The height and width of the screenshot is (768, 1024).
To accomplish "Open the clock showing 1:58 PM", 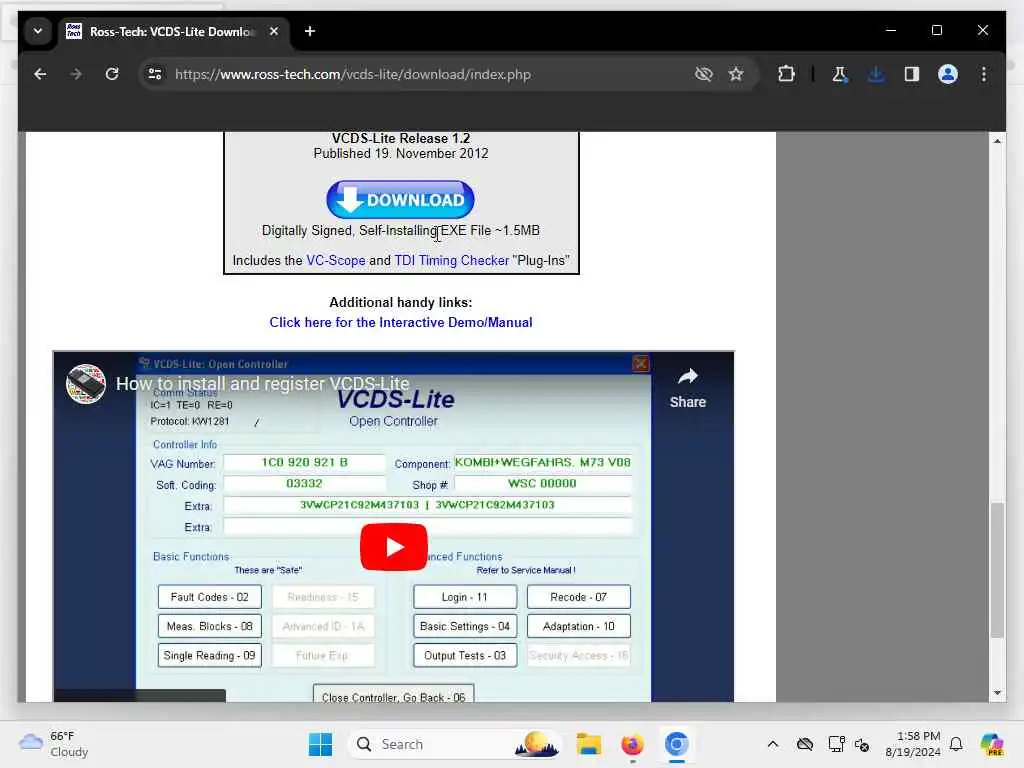I will (913, 744).
